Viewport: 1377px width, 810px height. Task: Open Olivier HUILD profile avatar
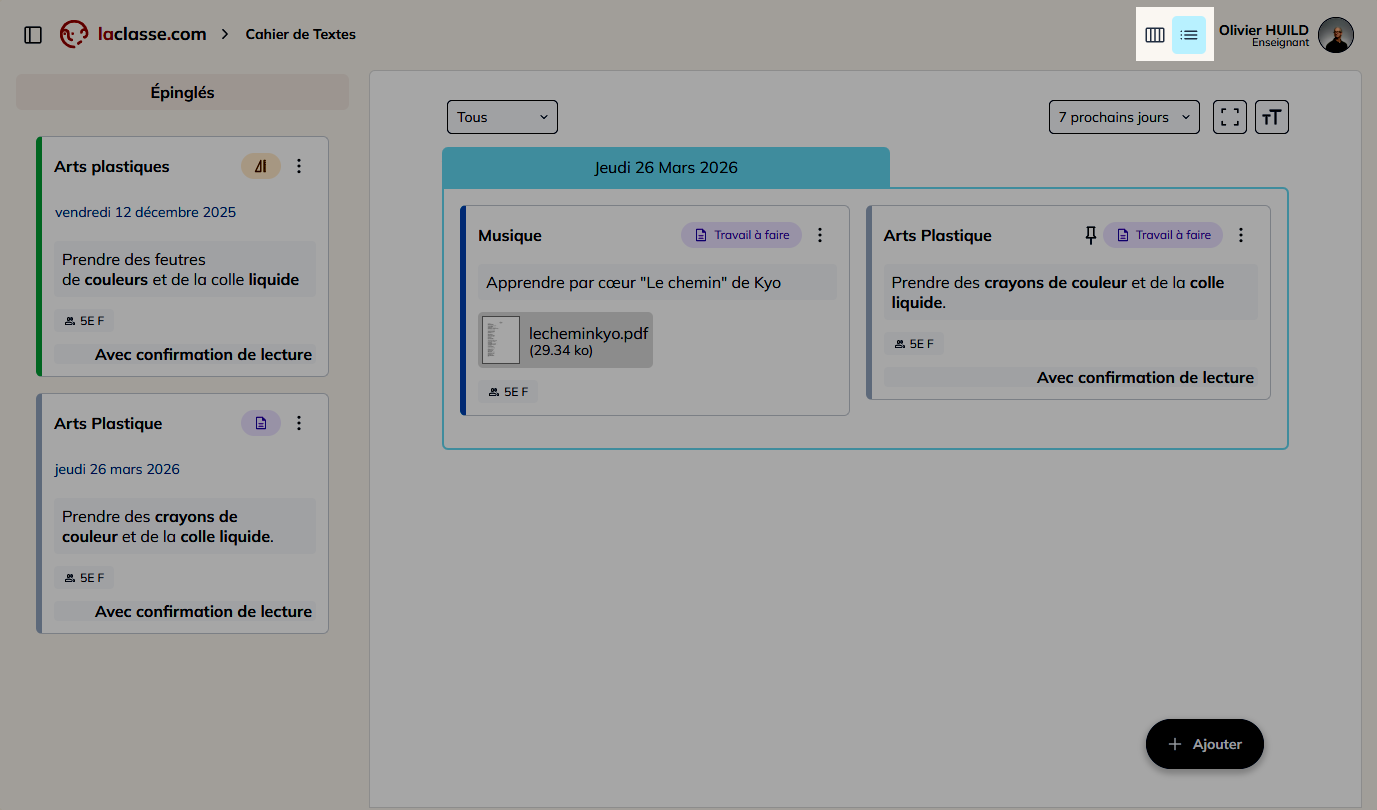click(1335, 35)
